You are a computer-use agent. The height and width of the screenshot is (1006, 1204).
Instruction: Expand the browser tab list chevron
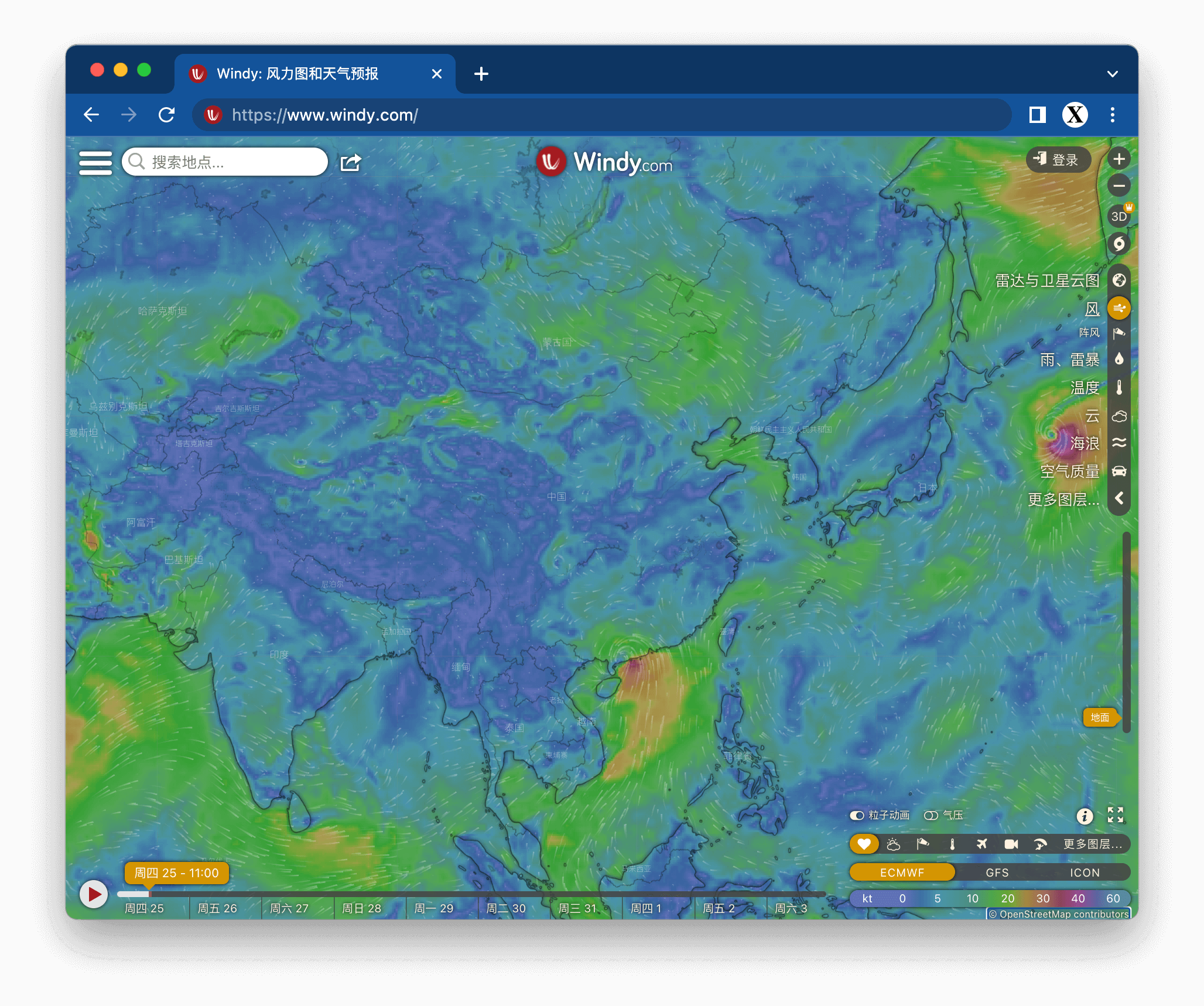click(1113, 74)
